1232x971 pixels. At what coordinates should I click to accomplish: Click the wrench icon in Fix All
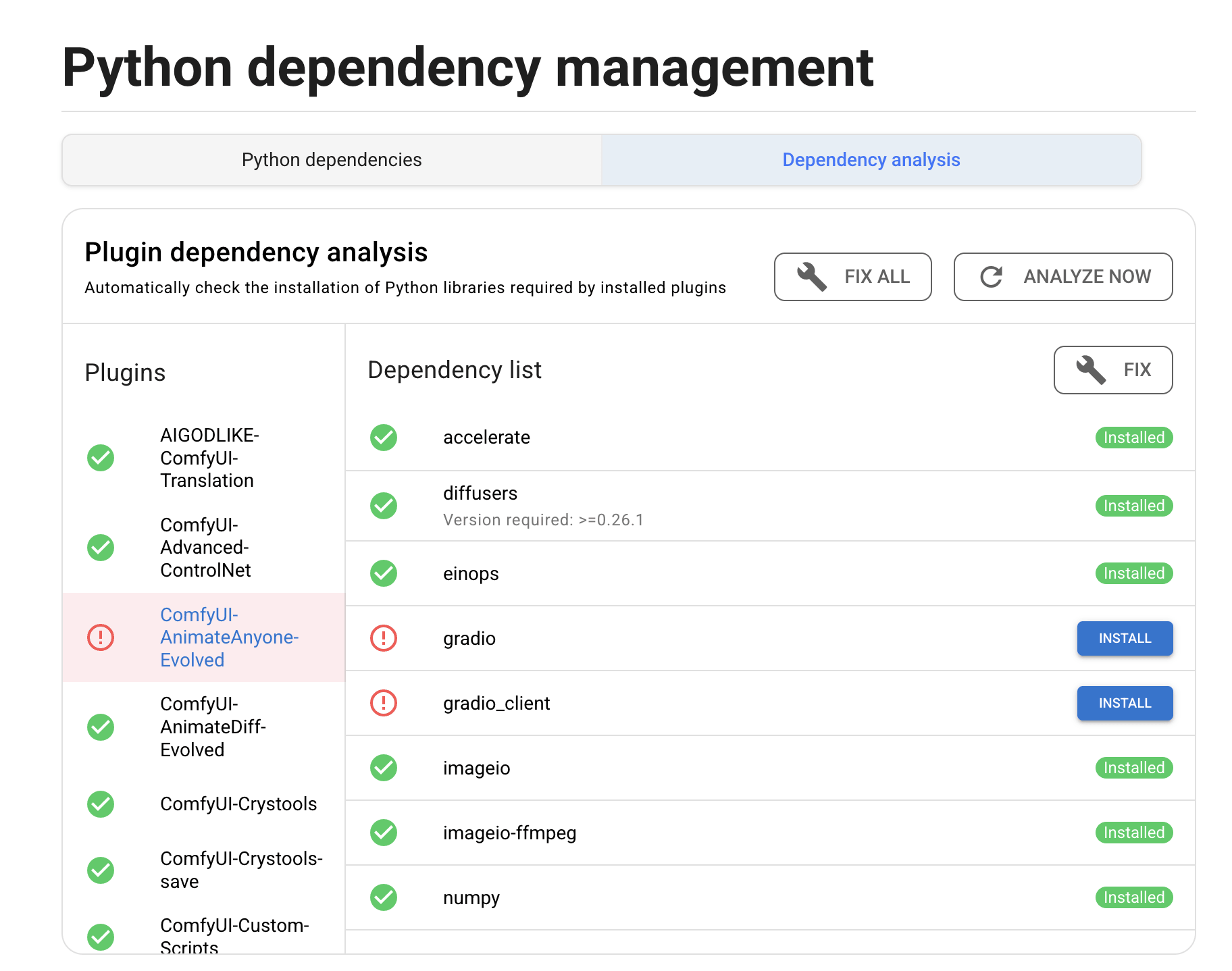[811, 277]
